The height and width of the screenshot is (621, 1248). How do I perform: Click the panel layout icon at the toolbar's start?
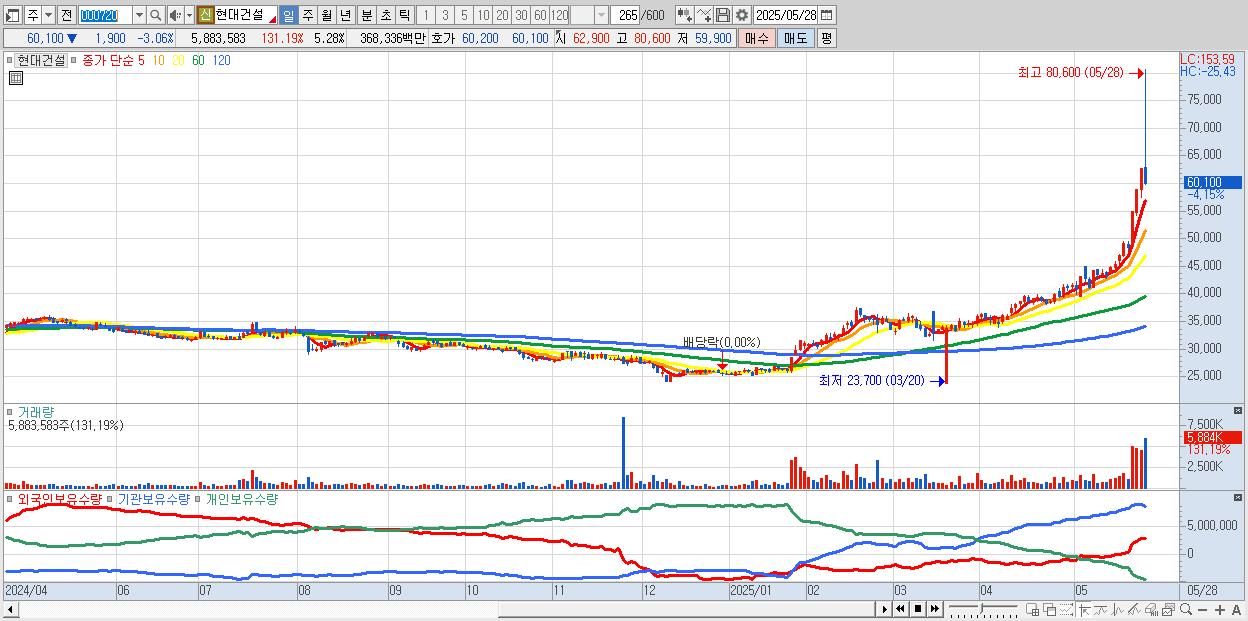pos(13,15)
